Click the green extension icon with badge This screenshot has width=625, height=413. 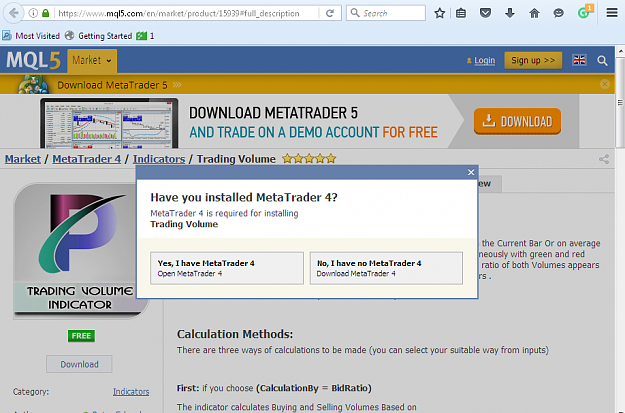tap(584, 12)
